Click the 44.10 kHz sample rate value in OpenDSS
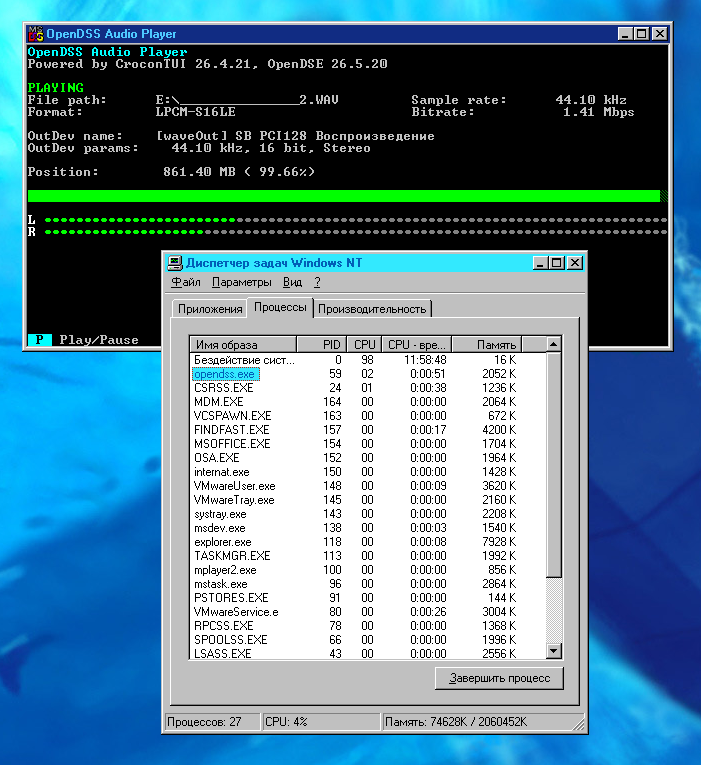701x765 pixels. click(591, 100)
